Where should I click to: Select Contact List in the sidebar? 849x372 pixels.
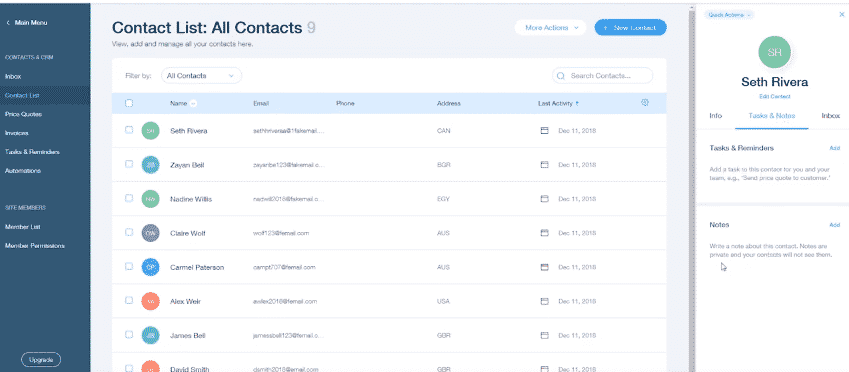point(22,95)
